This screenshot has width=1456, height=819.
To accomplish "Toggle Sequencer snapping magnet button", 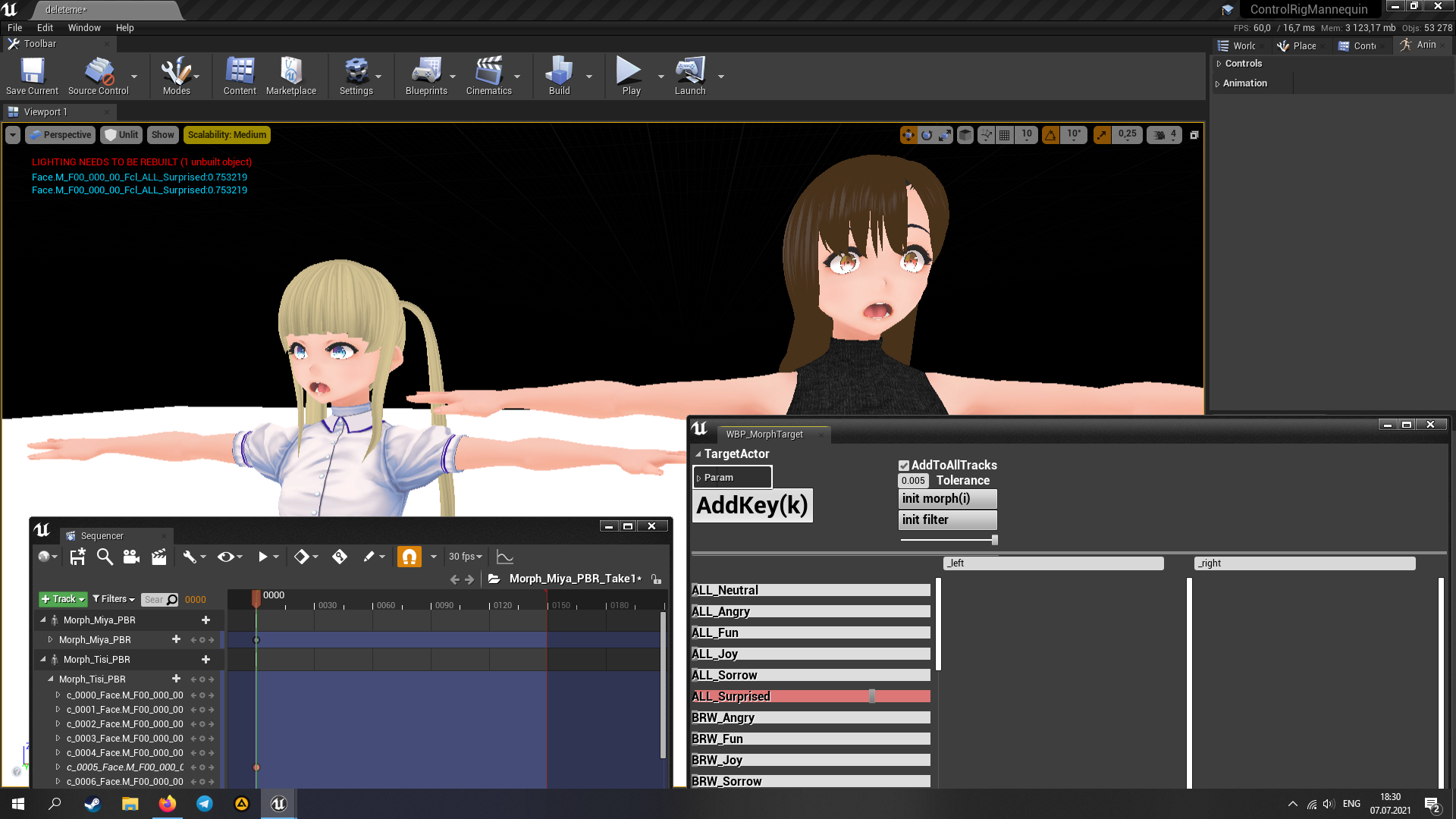I will point(409,557).
